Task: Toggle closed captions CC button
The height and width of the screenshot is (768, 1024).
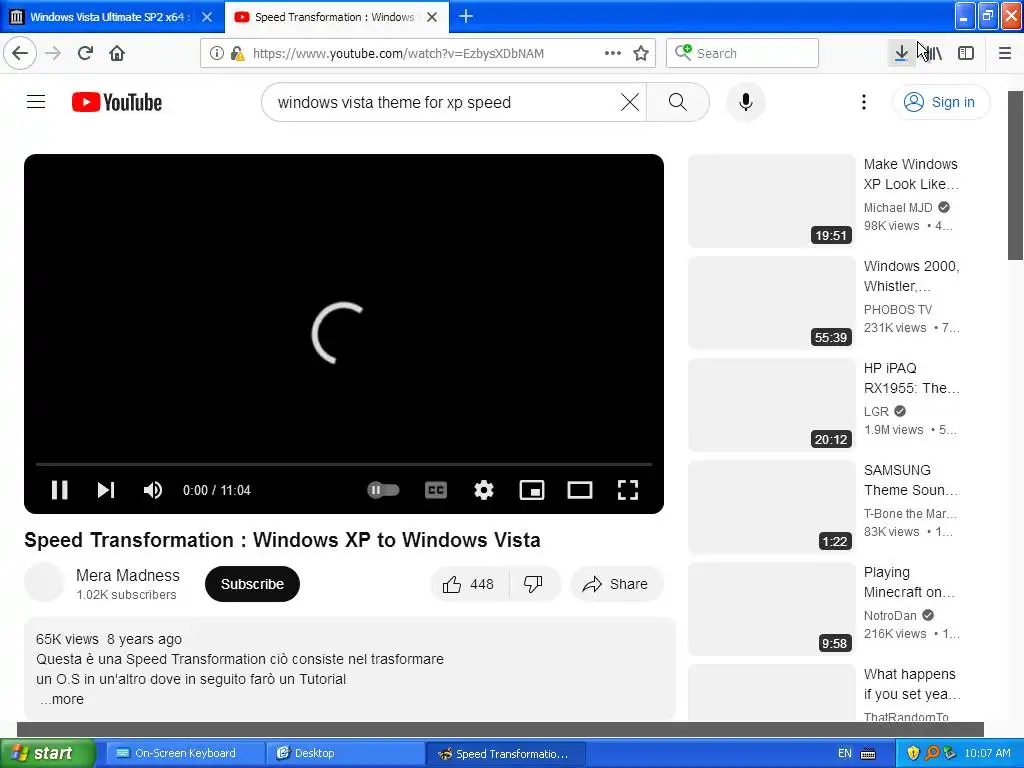Action: [x=436, y=490]
